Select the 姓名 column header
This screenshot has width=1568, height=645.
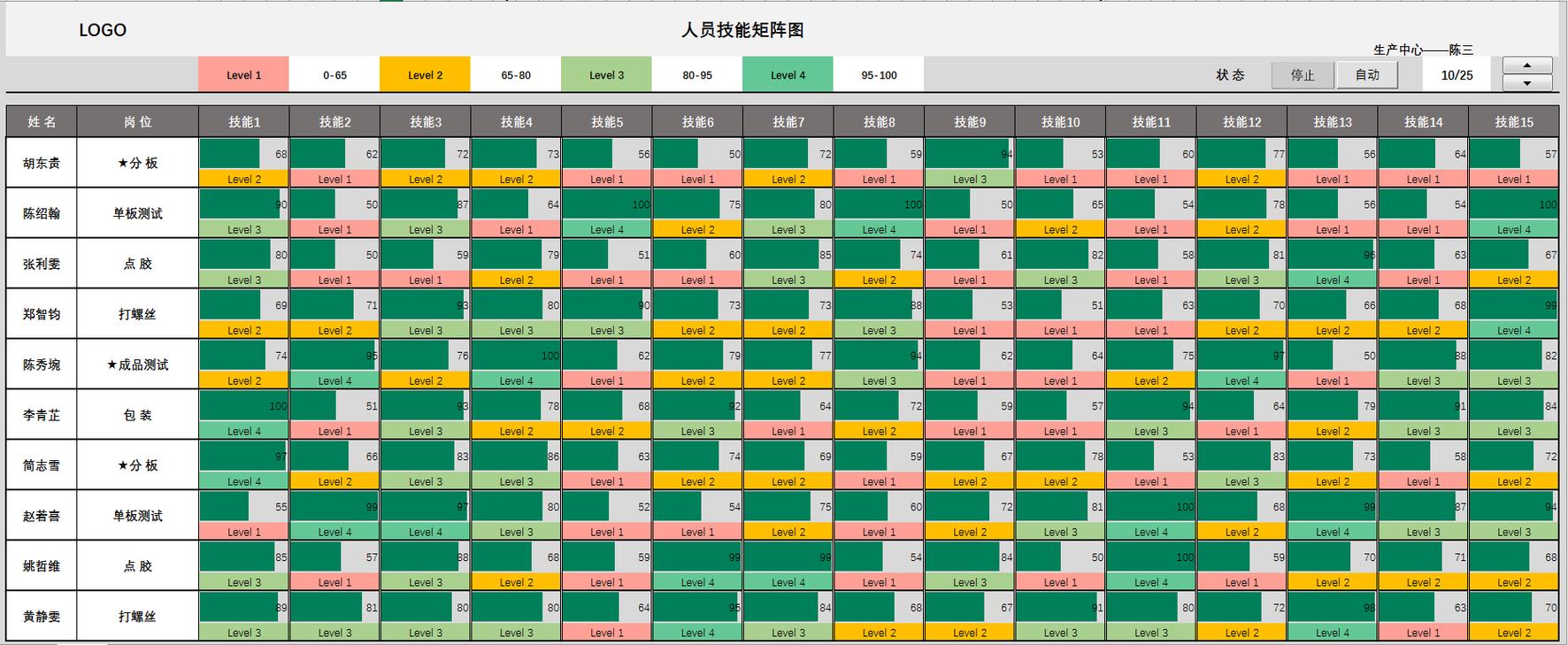pos(42,121)
